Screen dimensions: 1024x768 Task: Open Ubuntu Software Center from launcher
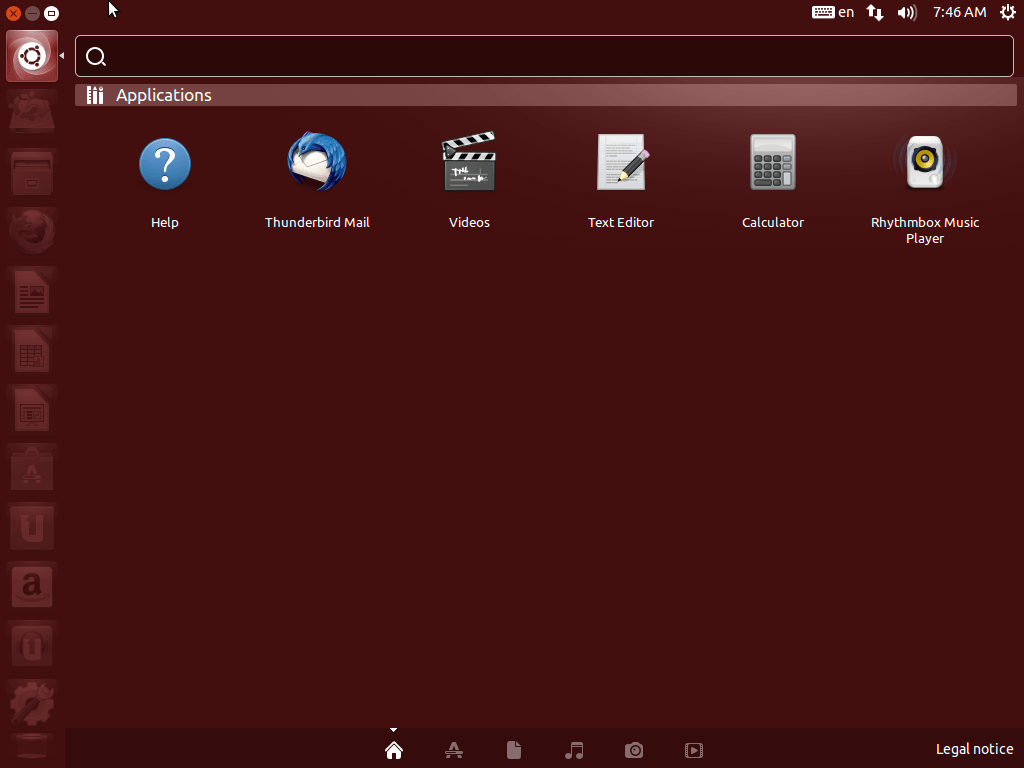click(32, 468)
